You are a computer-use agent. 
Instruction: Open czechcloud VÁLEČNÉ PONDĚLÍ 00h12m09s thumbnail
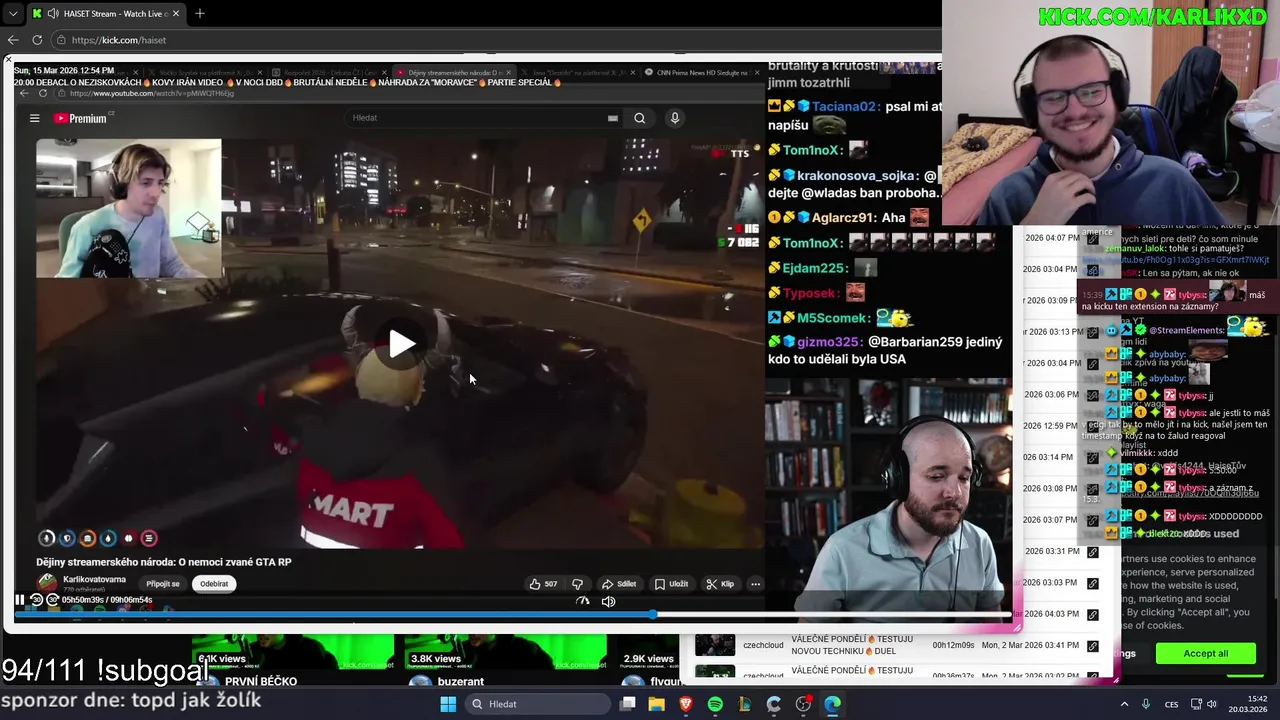point(715,645)
